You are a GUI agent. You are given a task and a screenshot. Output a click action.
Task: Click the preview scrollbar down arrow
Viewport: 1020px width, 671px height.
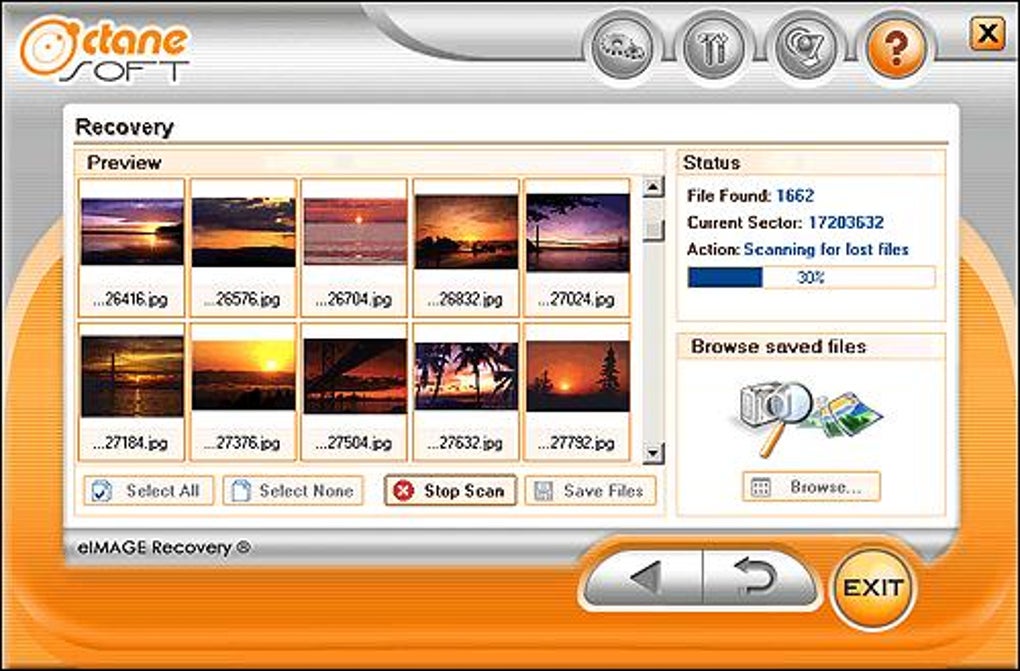(x=653, y=453)
